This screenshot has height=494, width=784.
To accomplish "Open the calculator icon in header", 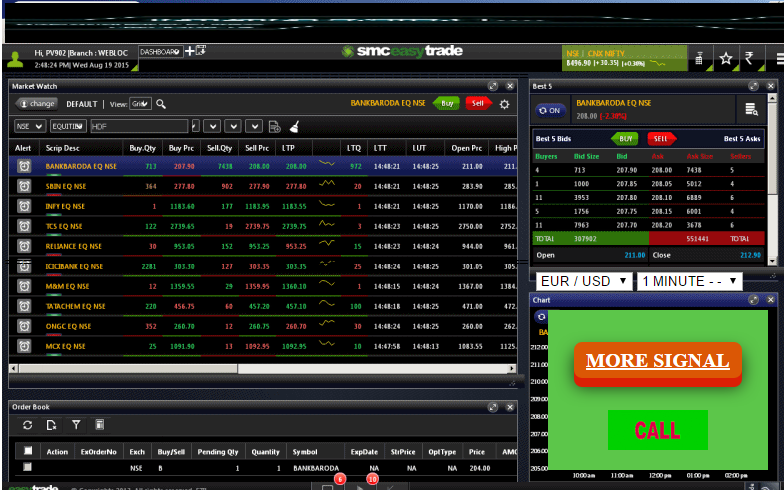I will coord(699,58).
